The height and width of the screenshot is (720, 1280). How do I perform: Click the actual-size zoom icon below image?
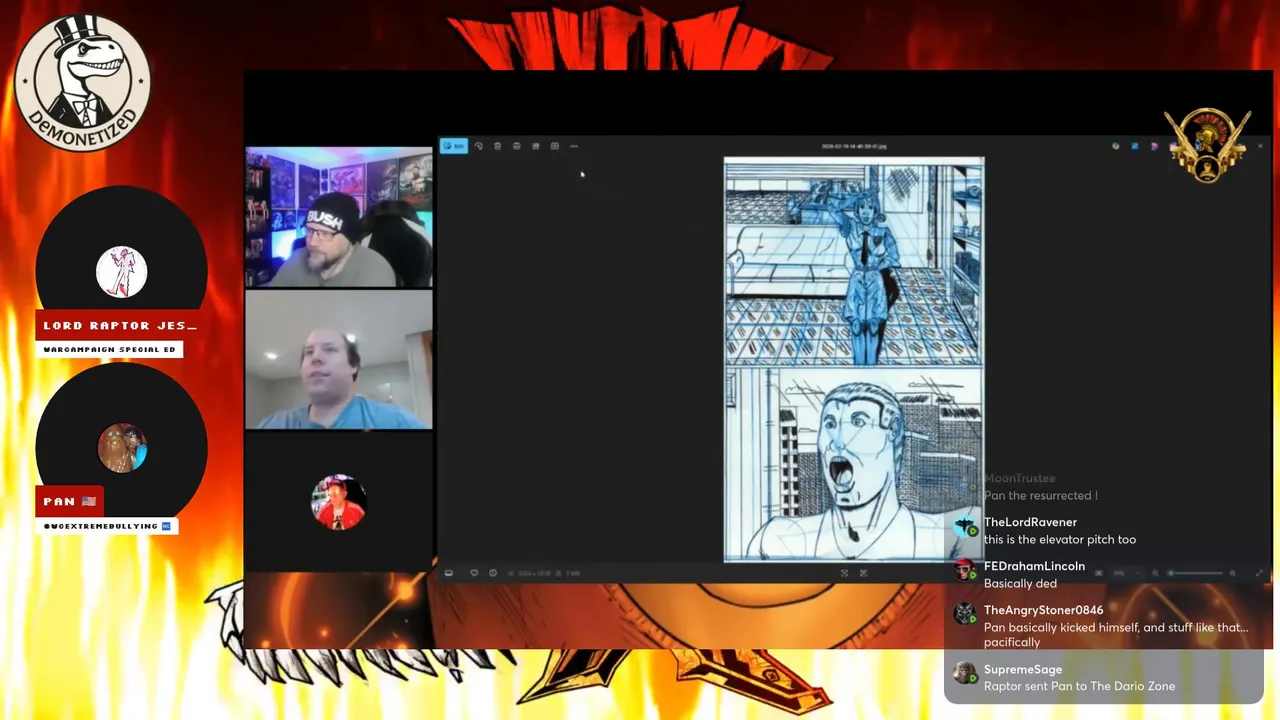tap(863, 573)
